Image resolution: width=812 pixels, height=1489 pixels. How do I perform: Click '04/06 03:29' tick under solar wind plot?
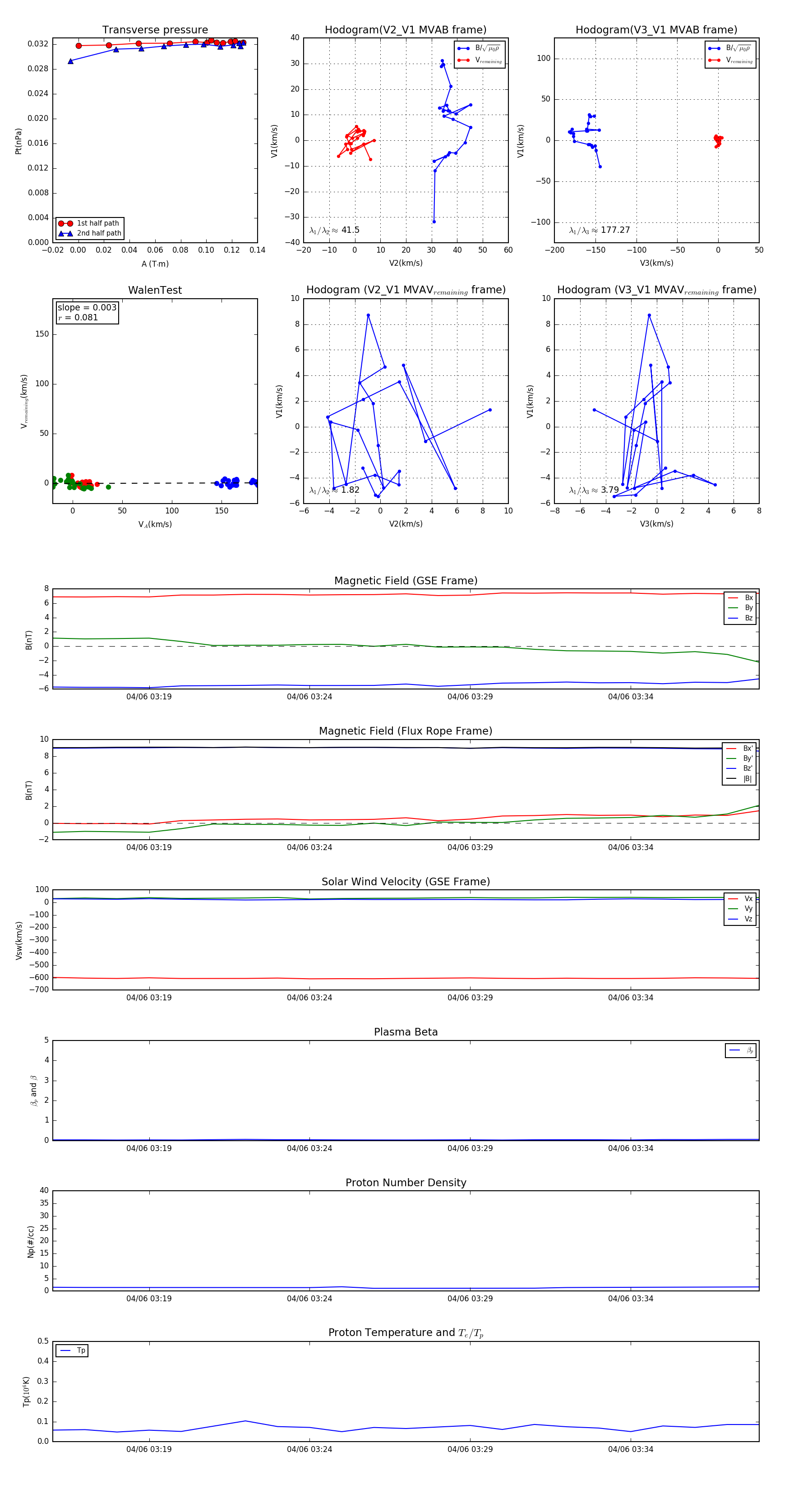pyautogui.click(x=470, y=998)
